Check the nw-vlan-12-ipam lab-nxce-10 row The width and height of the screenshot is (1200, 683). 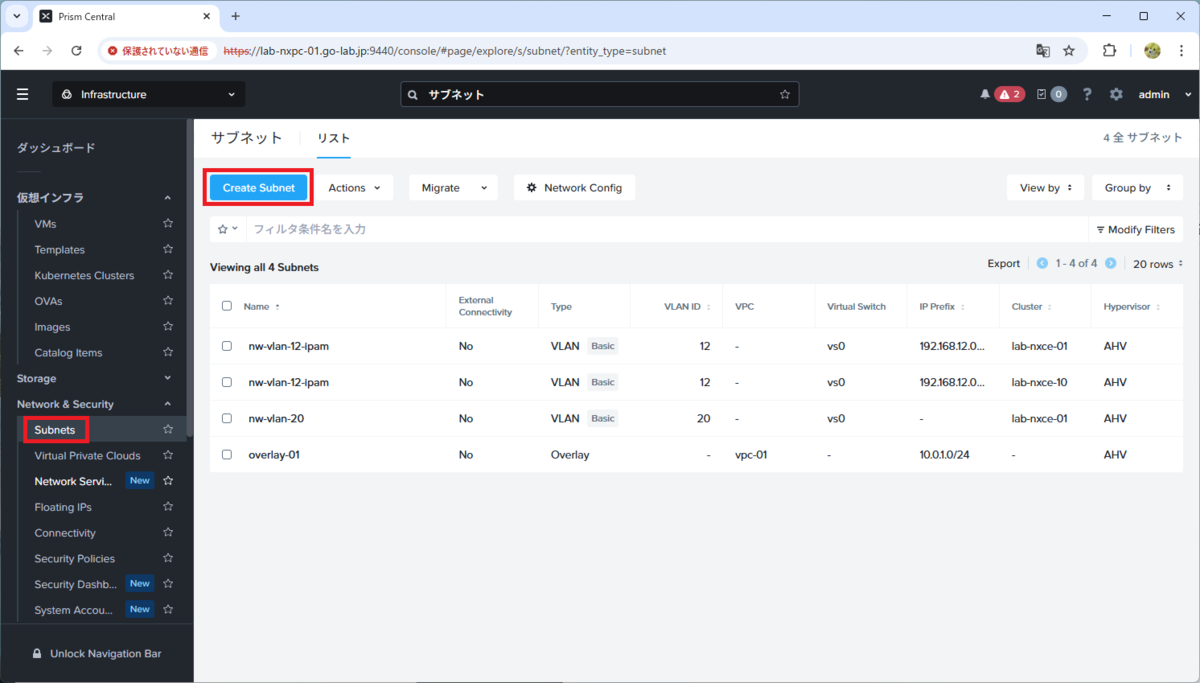coord(227,382)
